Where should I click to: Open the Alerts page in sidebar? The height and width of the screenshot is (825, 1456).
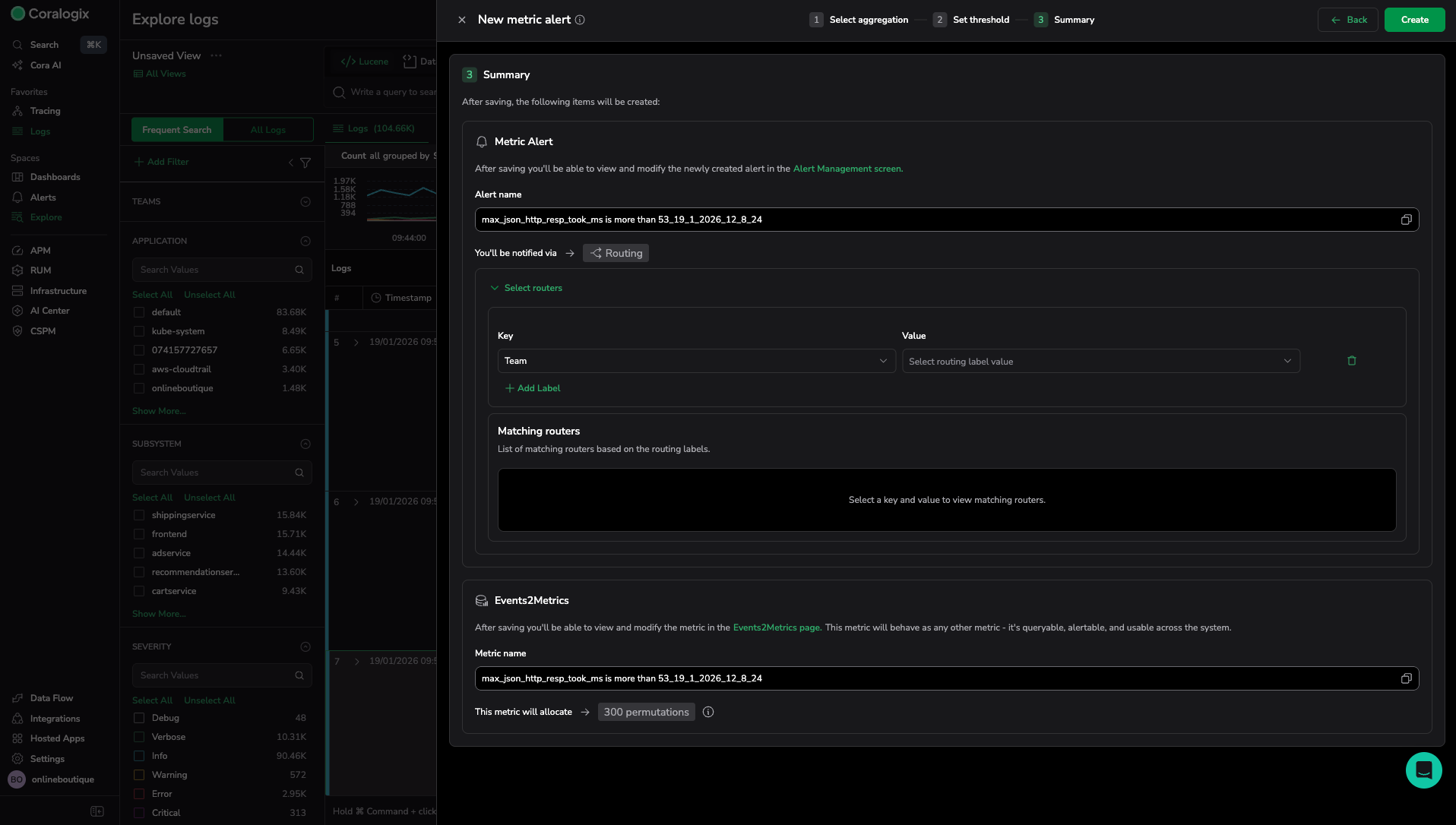point(43,198)
